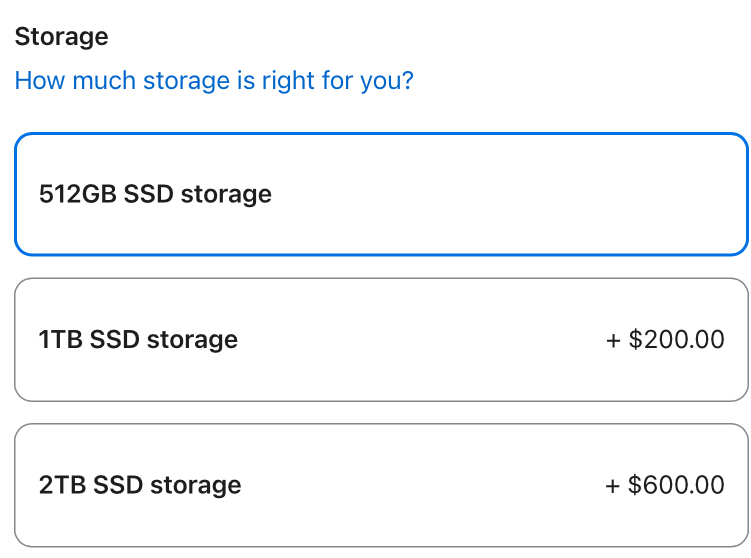Click the empty middle of the 2TB card
The image size is (751, 558).
(x=420, y=486)
